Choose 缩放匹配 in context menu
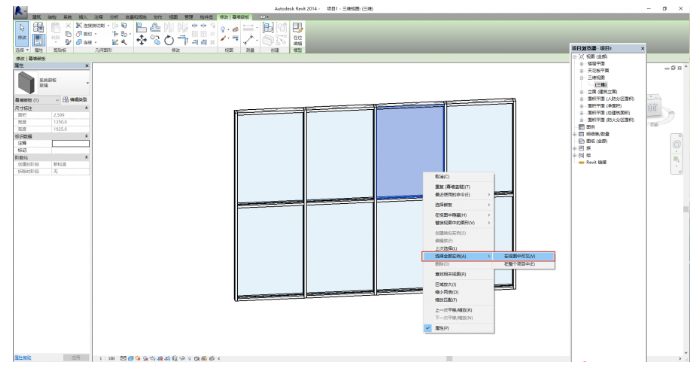The image size is (700, 367). coord(458,300)
